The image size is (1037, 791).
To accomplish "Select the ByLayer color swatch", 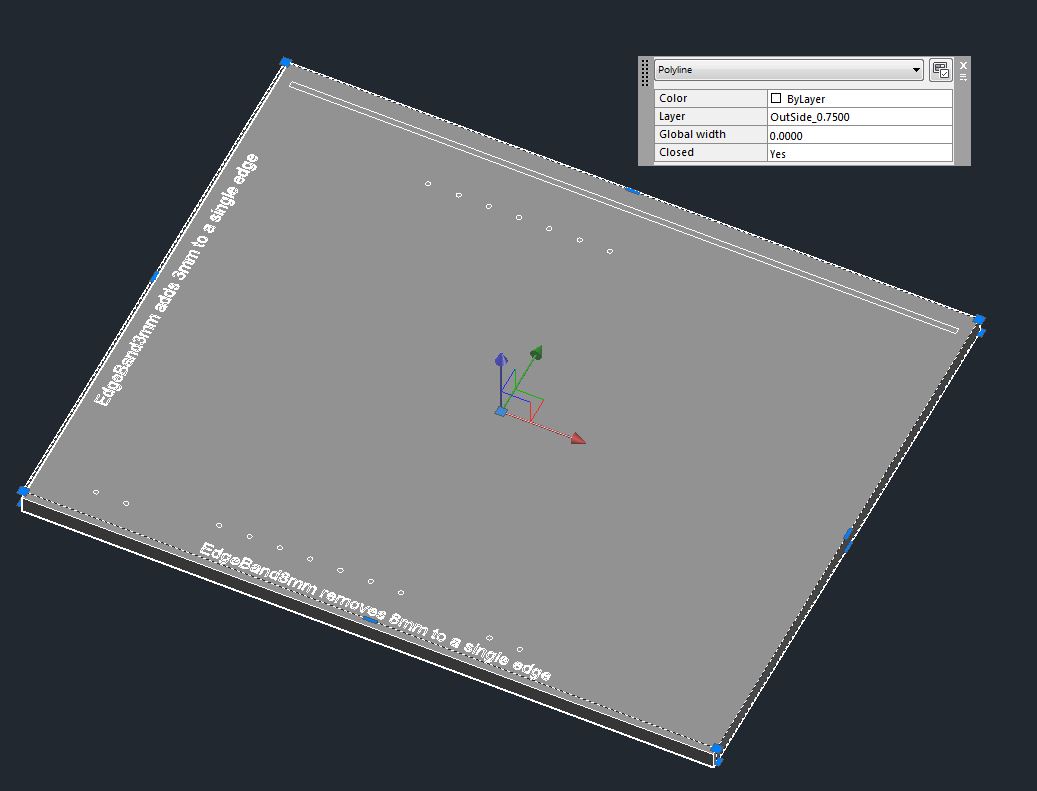I will point(777,97).
